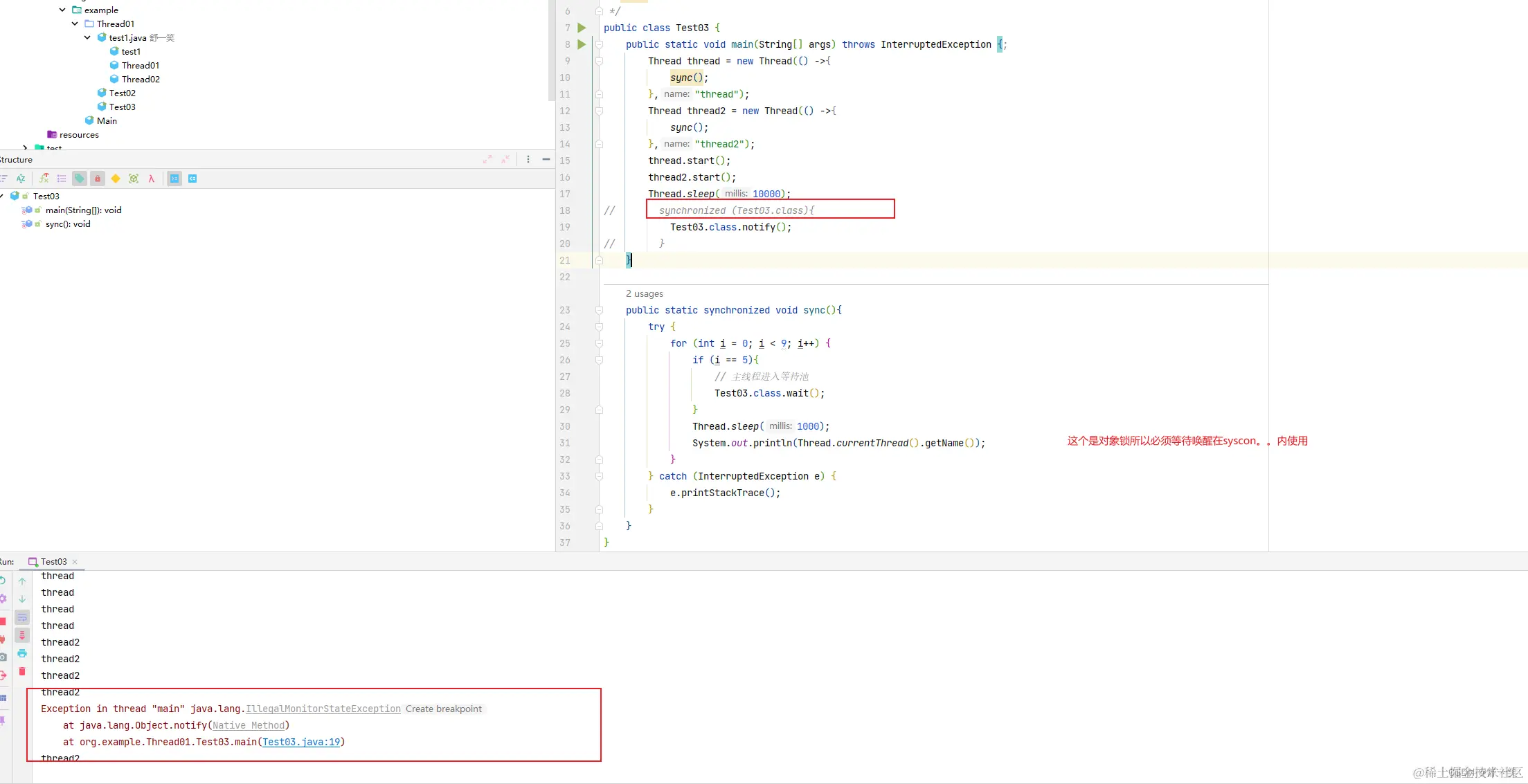This screenshot has width=1528, height=784.
Task: Click the Sort Alphabetically icon in Structure
Action: tap(21, 179)
